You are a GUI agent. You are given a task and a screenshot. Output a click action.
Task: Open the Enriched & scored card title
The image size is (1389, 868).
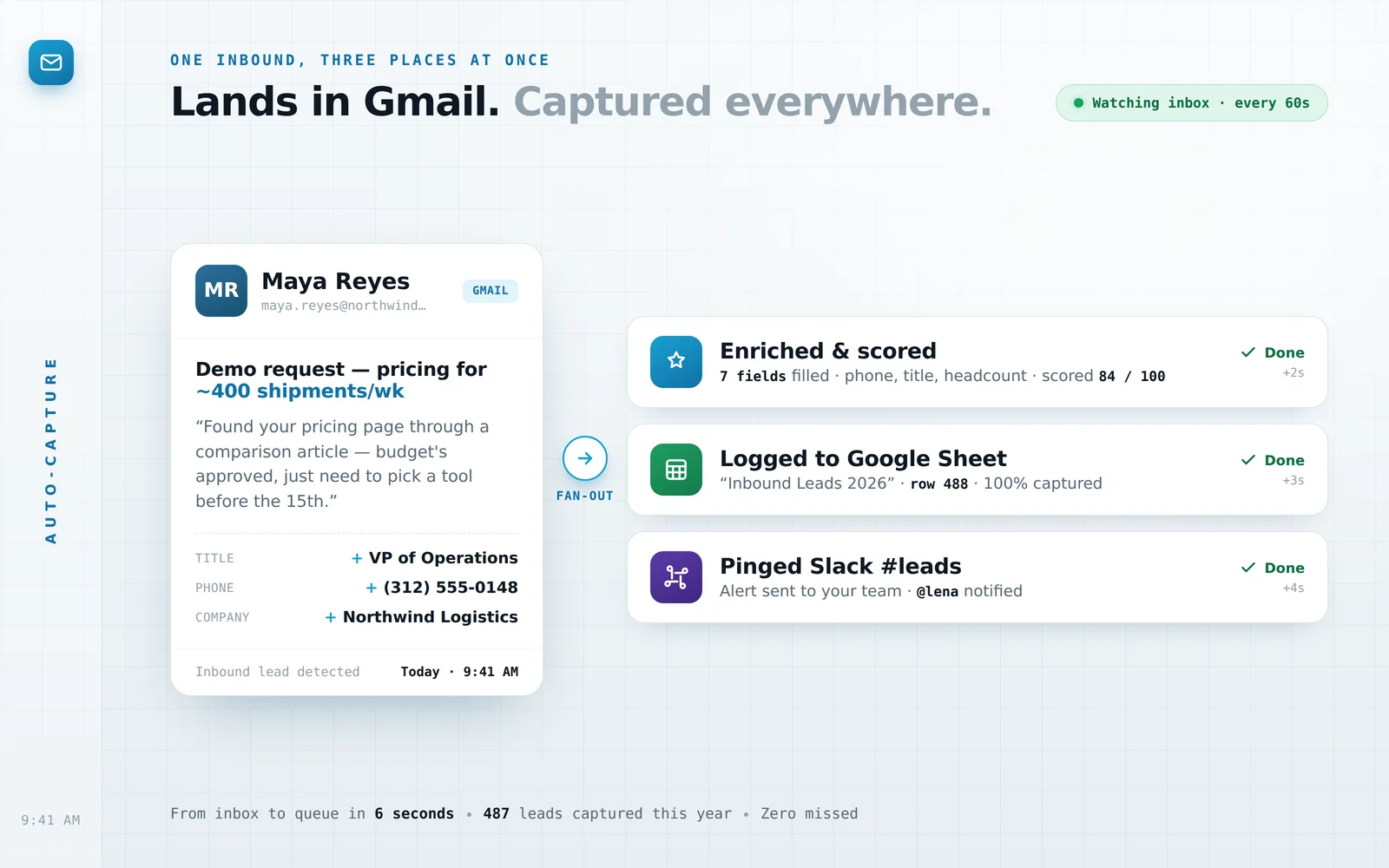tap(828, 351)
